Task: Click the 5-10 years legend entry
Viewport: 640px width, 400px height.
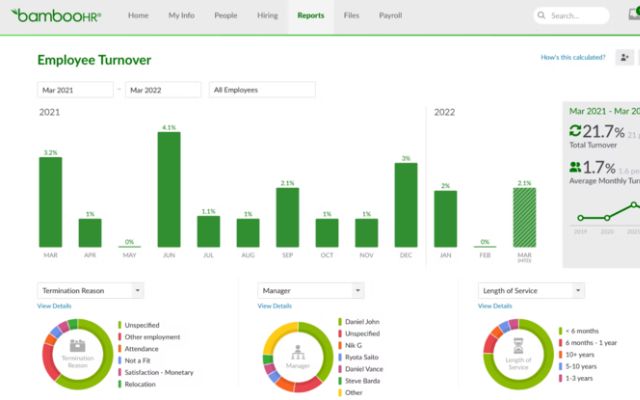Action: coord(578,367)
